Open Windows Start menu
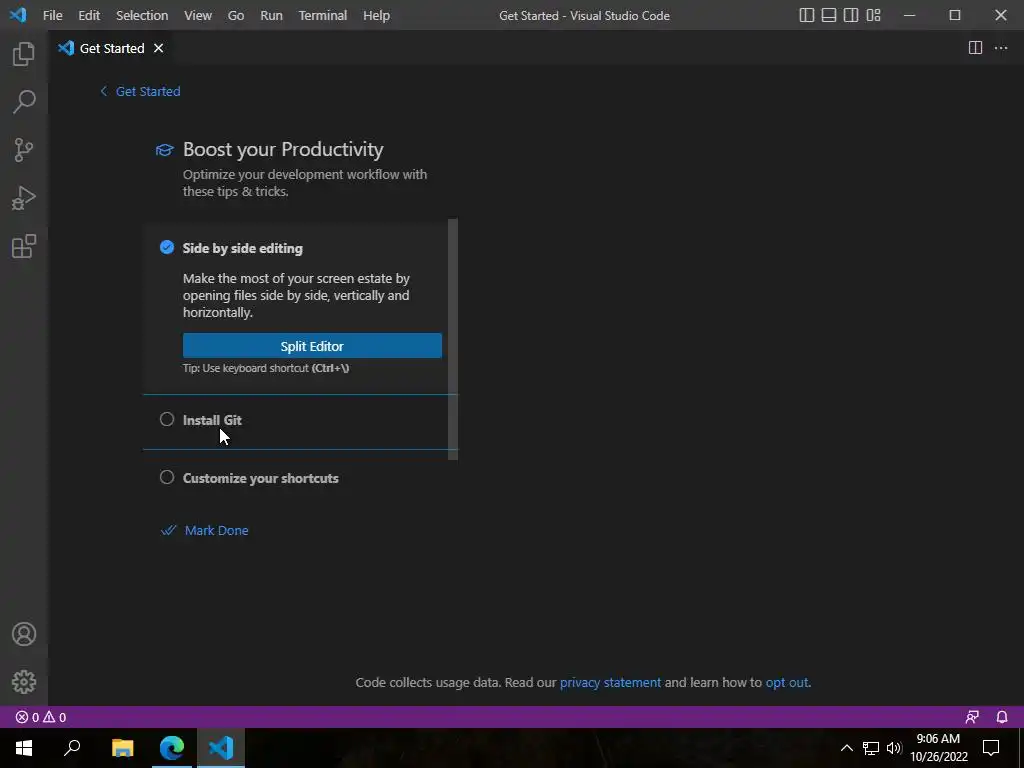The width and height of the screenshot is (1024, 768). (24, 748)
